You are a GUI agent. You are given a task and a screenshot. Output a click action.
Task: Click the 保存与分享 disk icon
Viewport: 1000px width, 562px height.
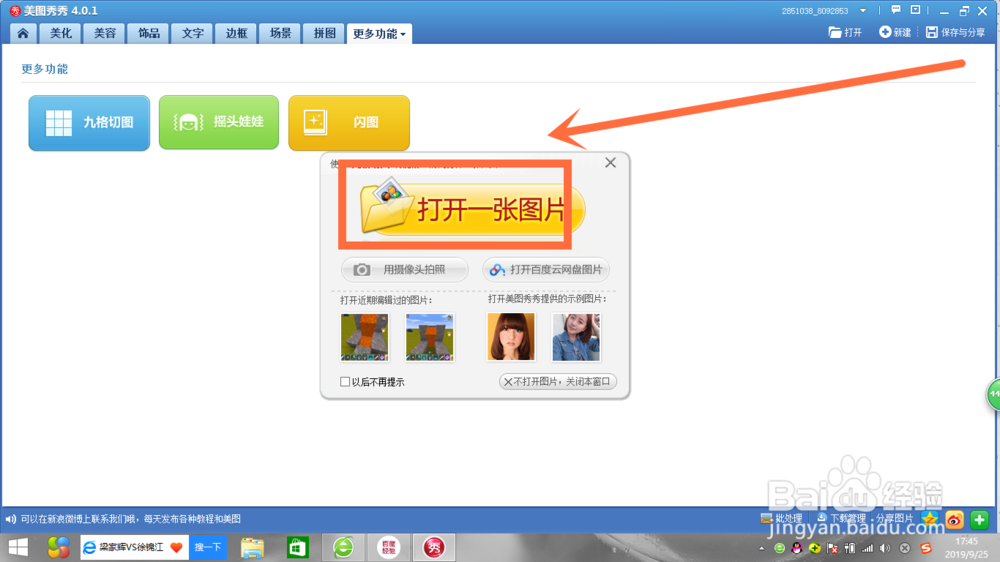[932, 32]
